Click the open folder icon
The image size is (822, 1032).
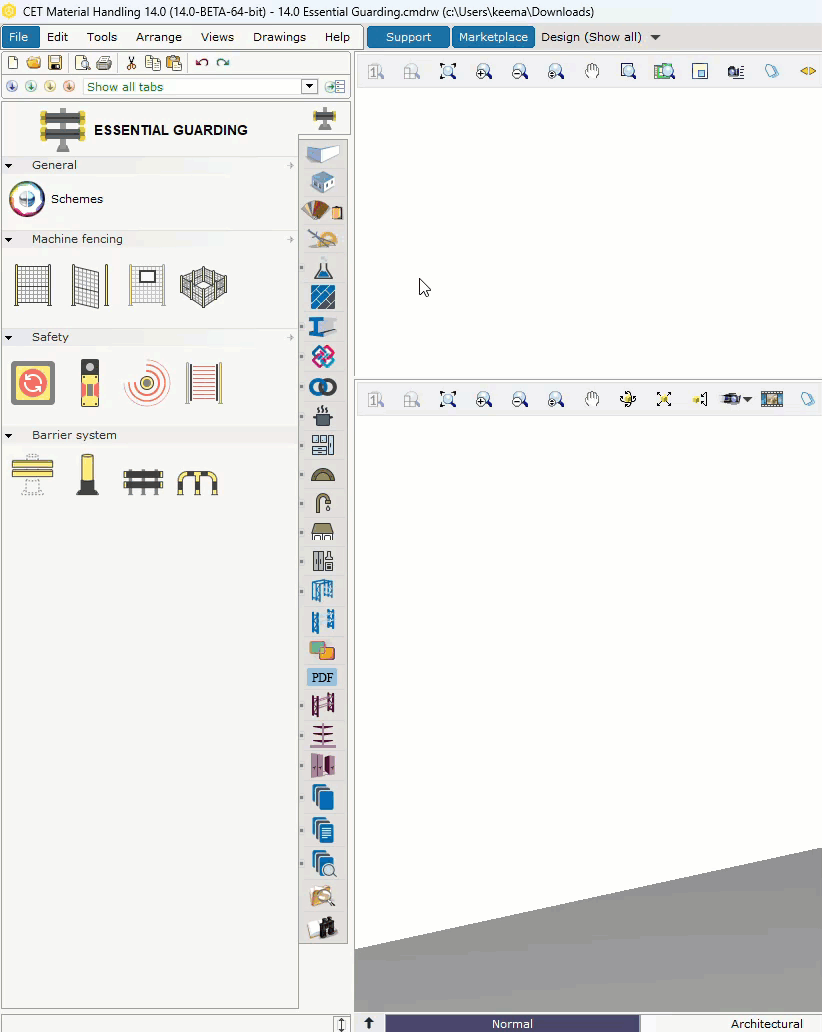click(34, 63)
